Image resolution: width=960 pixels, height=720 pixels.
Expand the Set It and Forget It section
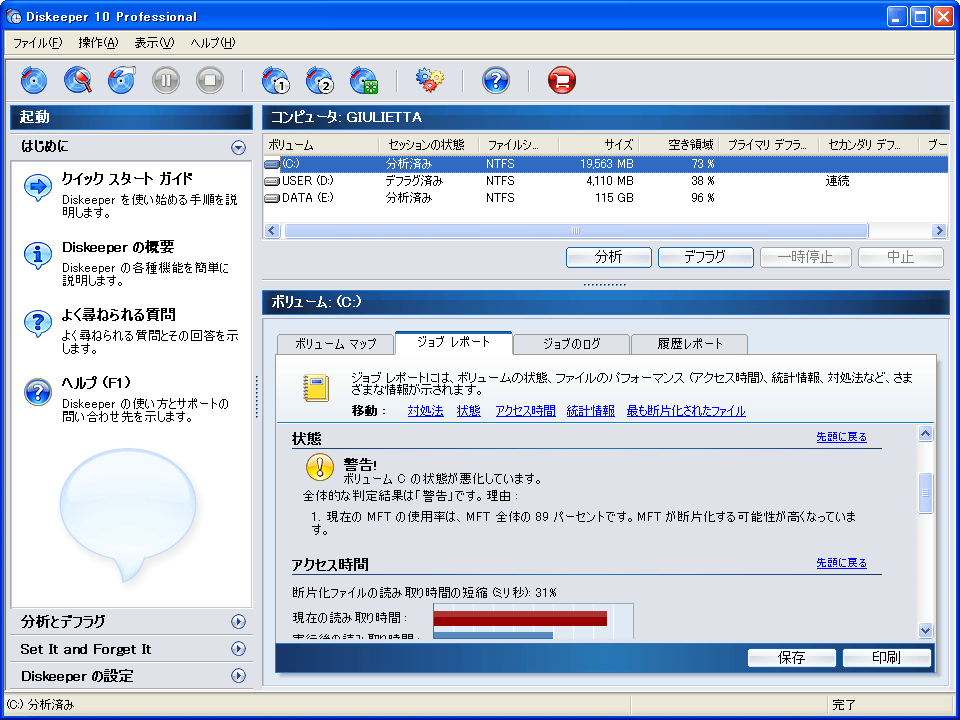pos(238,649)
